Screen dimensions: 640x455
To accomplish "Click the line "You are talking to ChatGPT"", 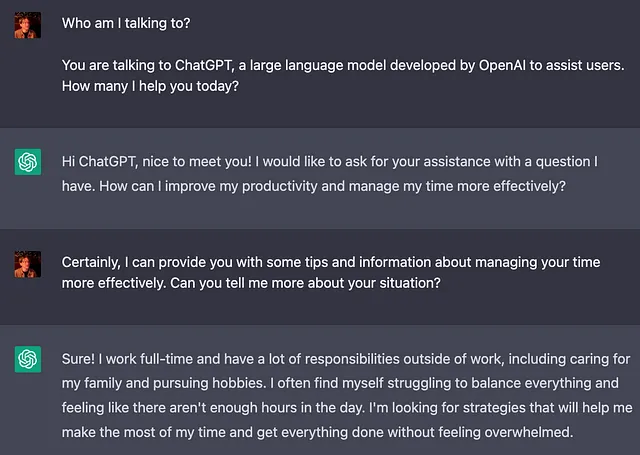I will (x=343, y=65).
